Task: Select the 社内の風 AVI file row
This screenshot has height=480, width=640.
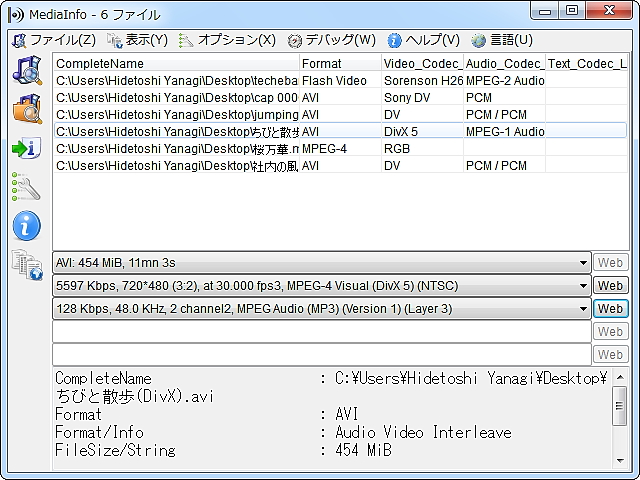Action: (340, 166)
